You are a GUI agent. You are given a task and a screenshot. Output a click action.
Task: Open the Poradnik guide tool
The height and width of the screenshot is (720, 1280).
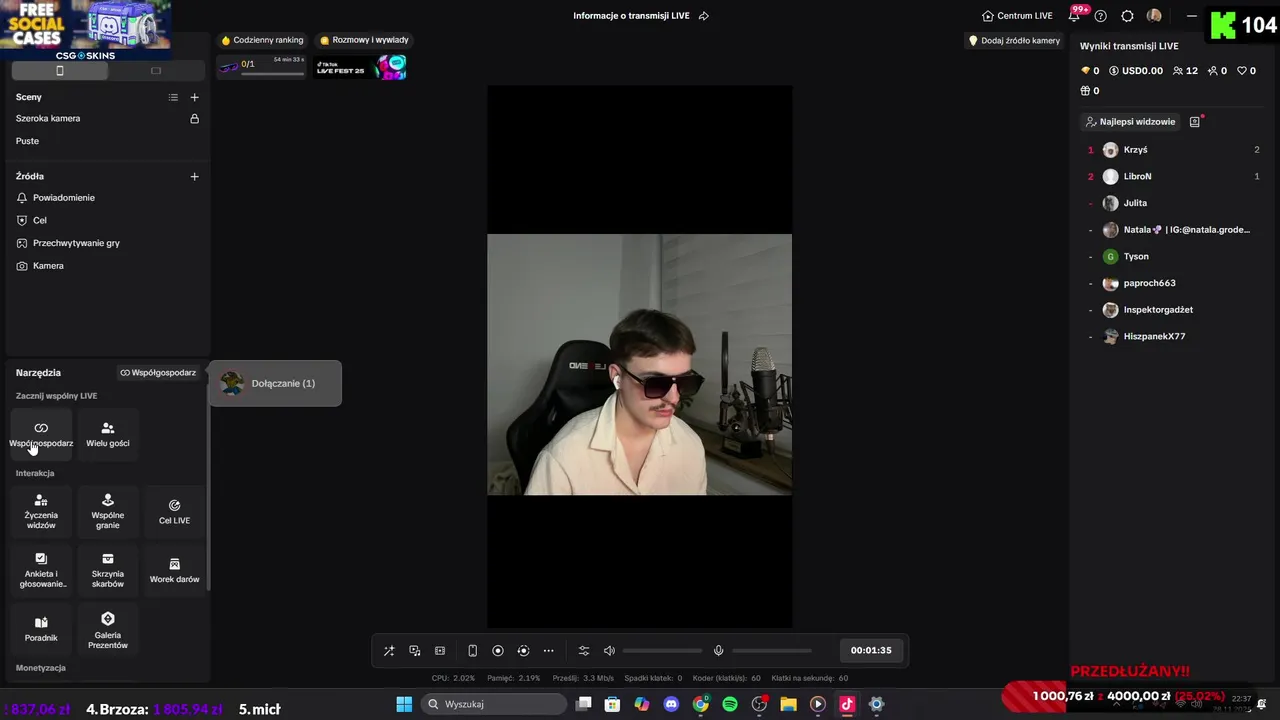pos(41,629)
